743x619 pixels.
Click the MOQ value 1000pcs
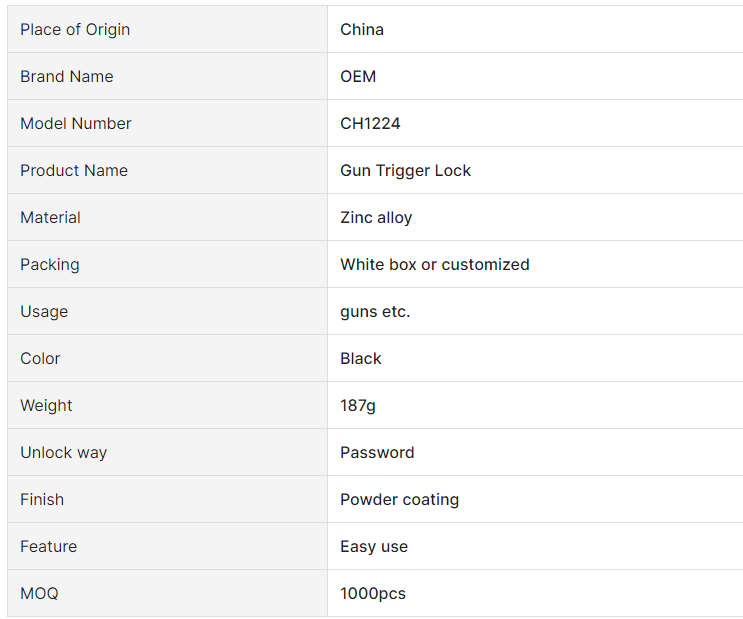click(x=373, y=593)
